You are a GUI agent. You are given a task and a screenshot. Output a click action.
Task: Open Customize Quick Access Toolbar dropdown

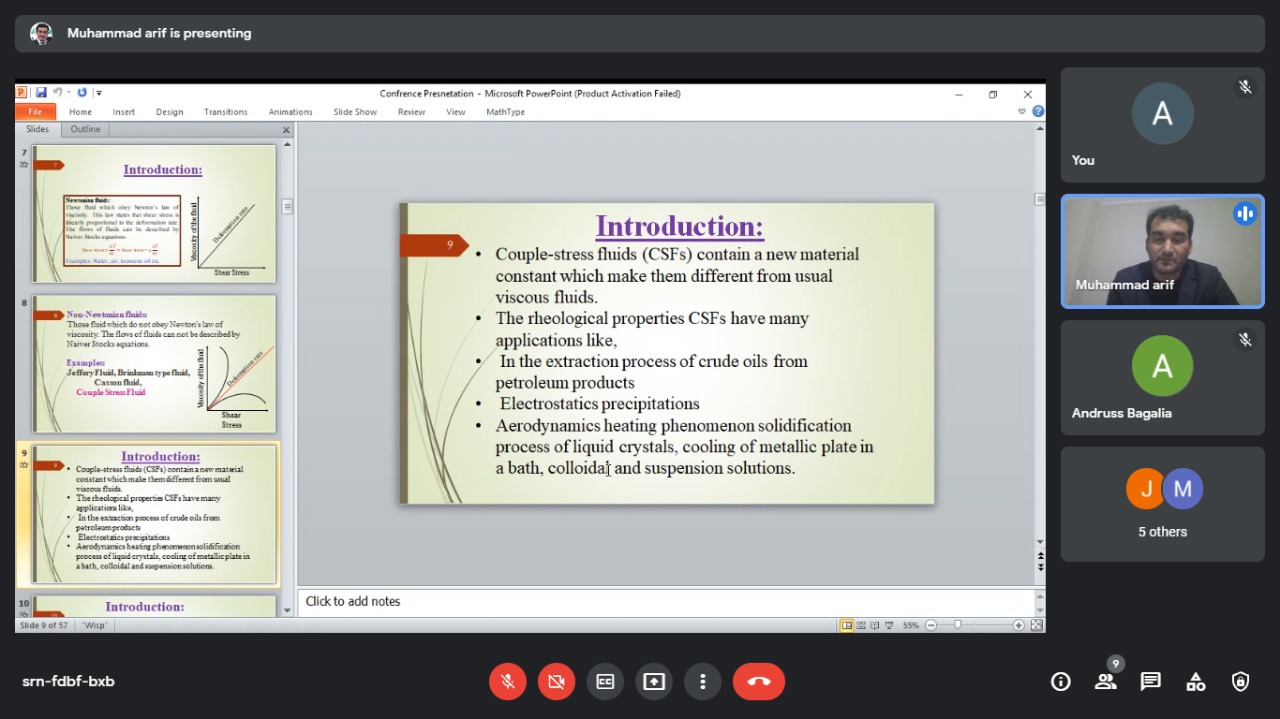click(x=99, y=93)
